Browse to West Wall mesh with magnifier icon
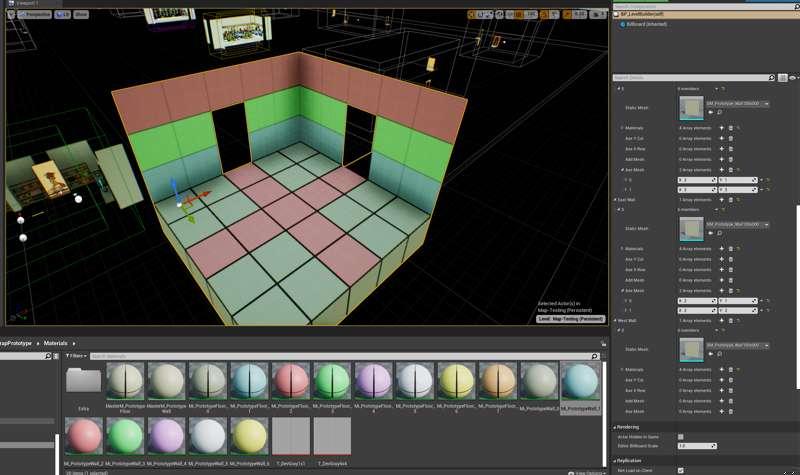Image resolution: width=800 pixels, height=475 pixels. point(720,354)
